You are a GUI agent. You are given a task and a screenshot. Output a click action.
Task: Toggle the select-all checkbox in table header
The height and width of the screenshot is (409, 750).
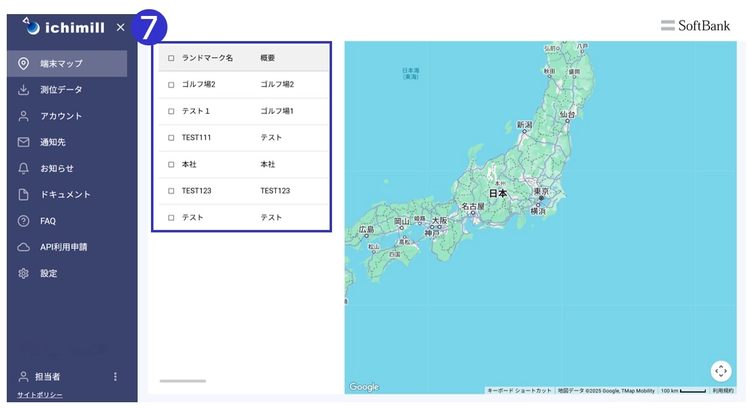[x=171, y=58]
